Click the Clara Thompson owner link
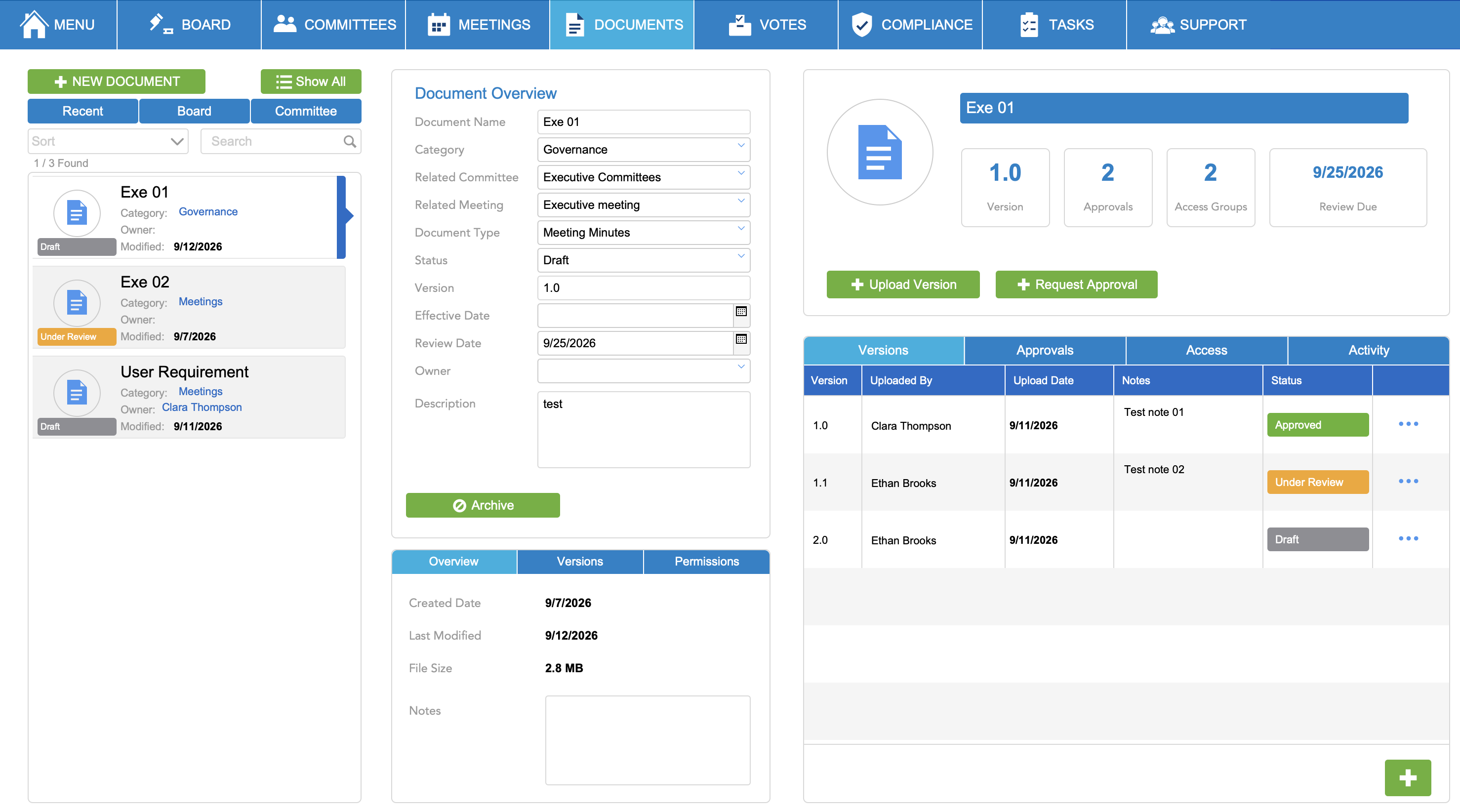The image size is (1460, 812). tap(202, 407)
